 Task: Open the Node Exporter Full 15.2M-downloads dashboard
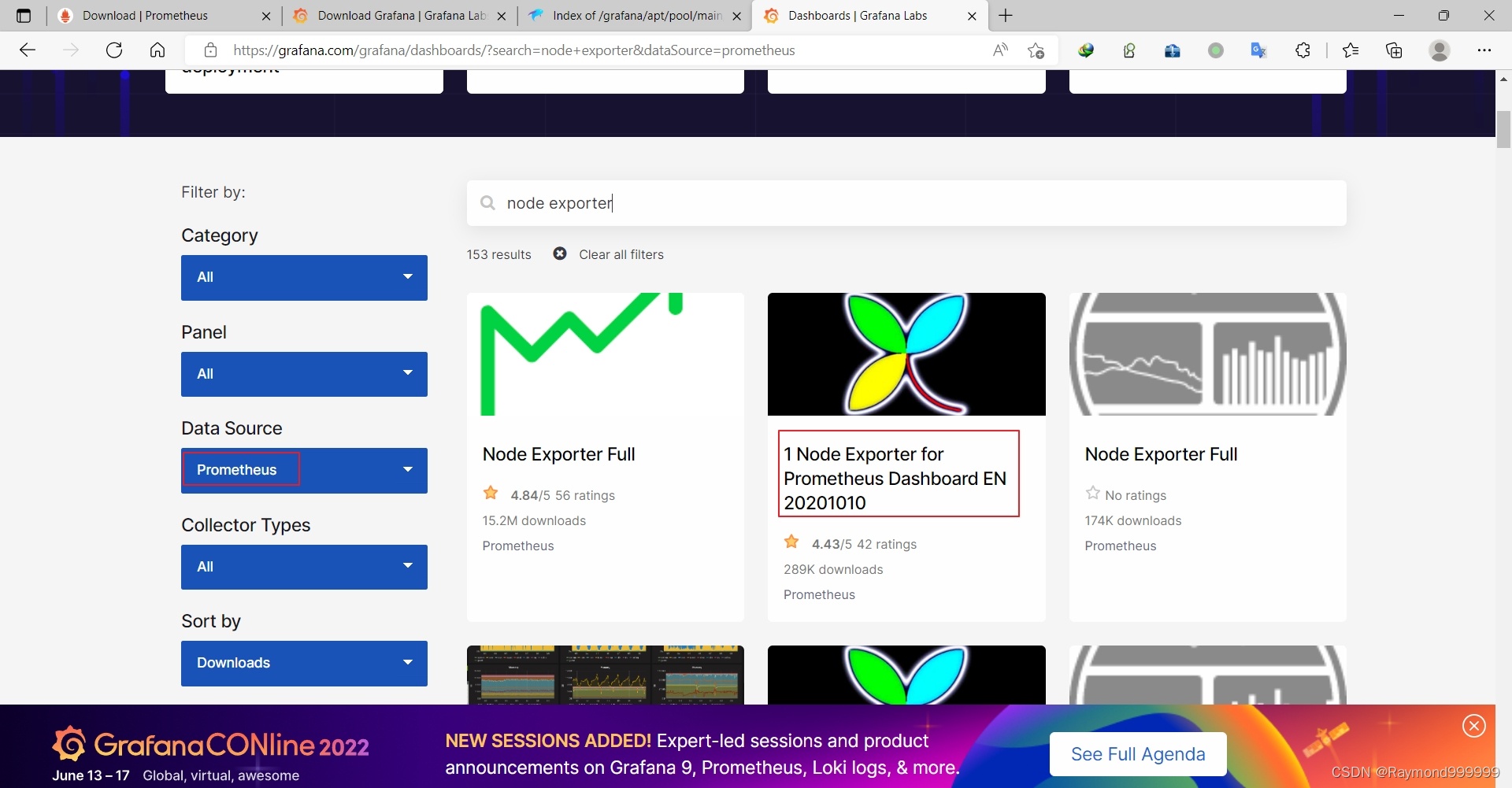(x=558, y=454)
